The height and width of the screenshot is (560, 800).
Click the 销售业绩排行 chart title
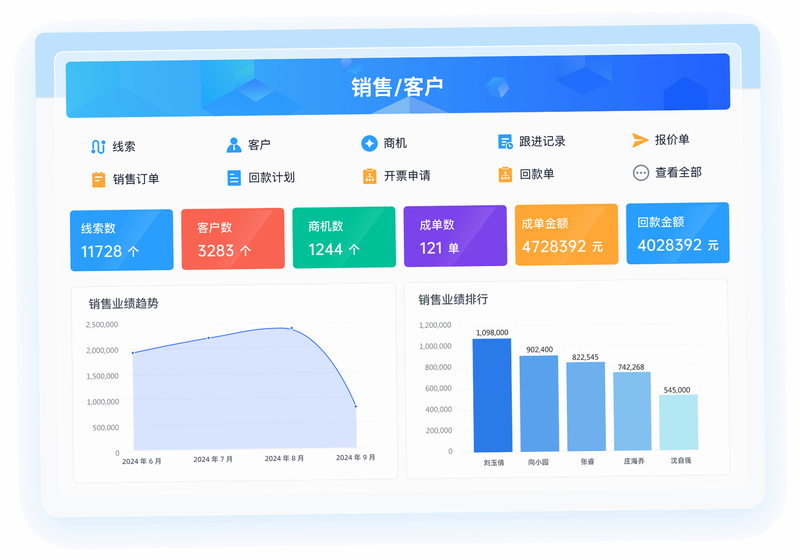coord(453,299)
